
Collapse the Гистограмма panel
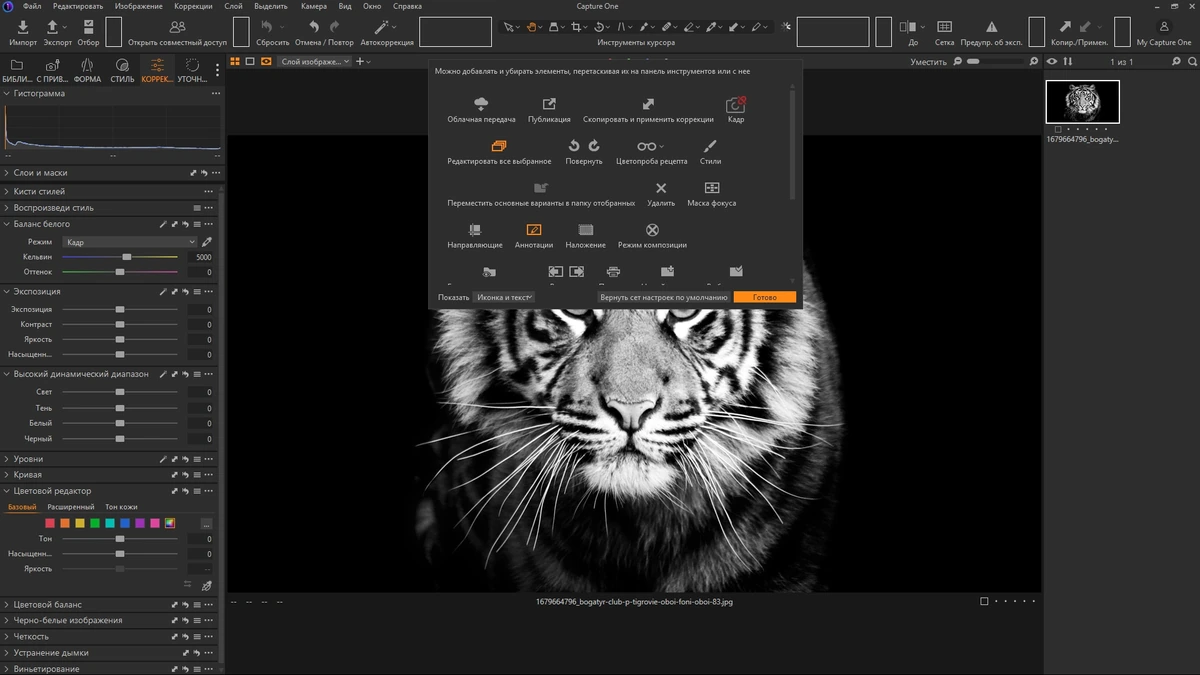7,93
